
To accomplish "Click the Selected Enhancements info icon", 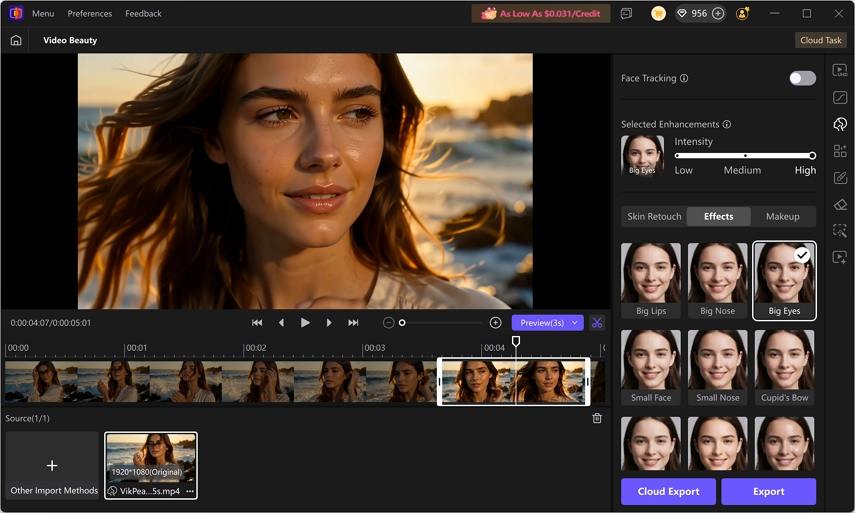I will pos(726,124).
